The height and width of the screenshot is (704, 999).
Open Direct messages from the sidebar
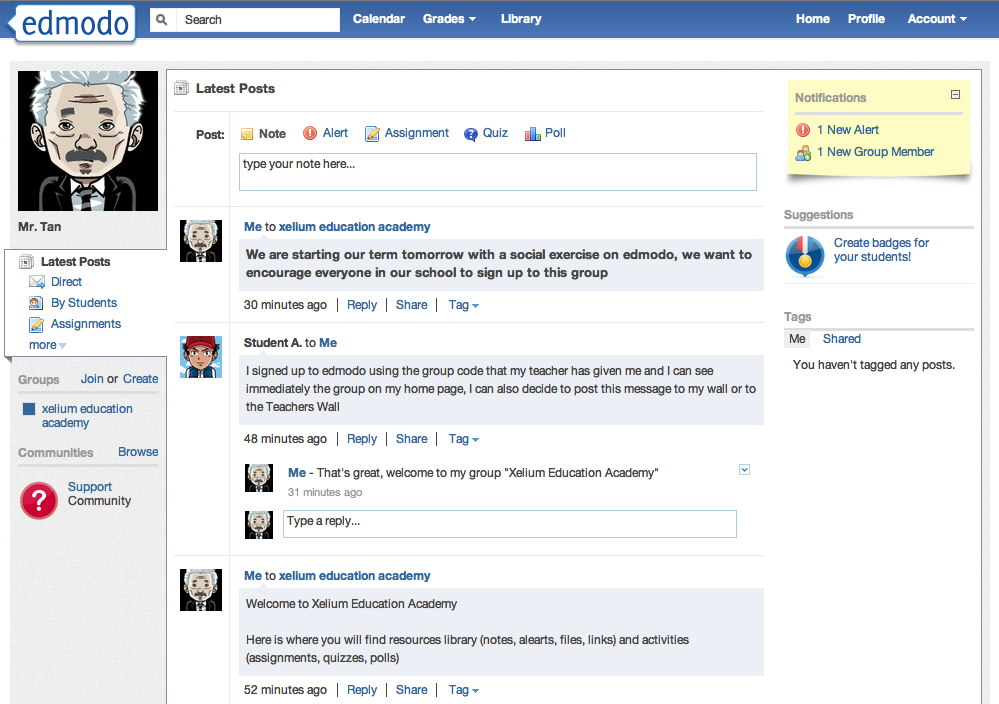click(x=65, y=281)
